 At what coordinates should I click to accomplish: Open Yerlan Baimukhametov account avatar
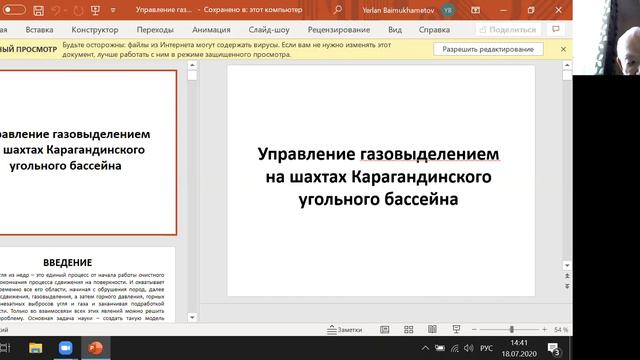448,10
